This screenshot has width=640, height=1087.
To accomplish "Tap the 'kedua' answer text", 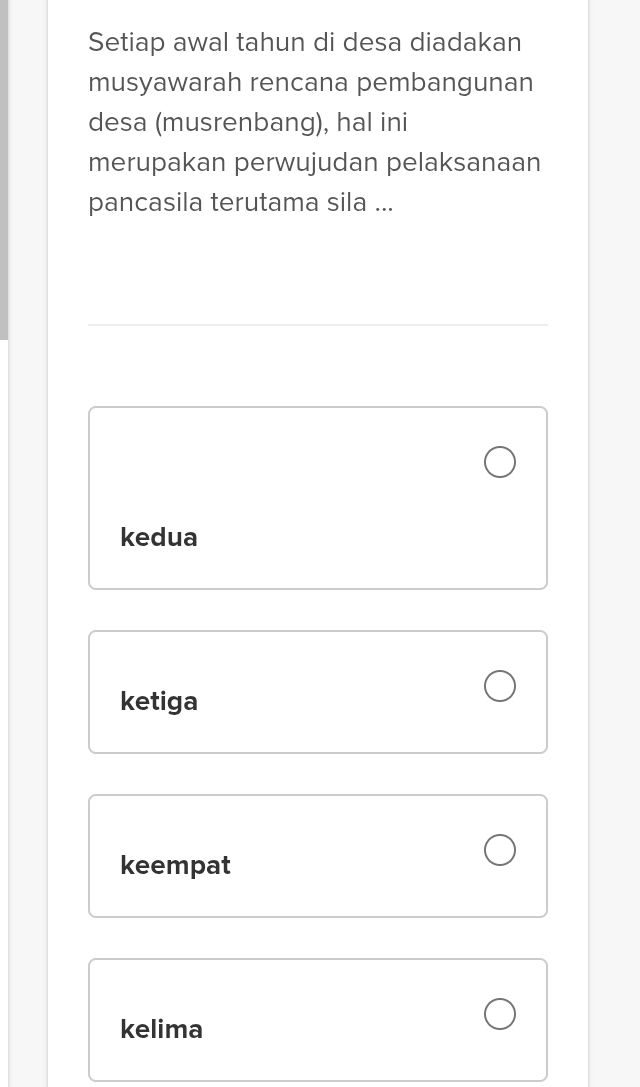I will click(x=158, y=537).
